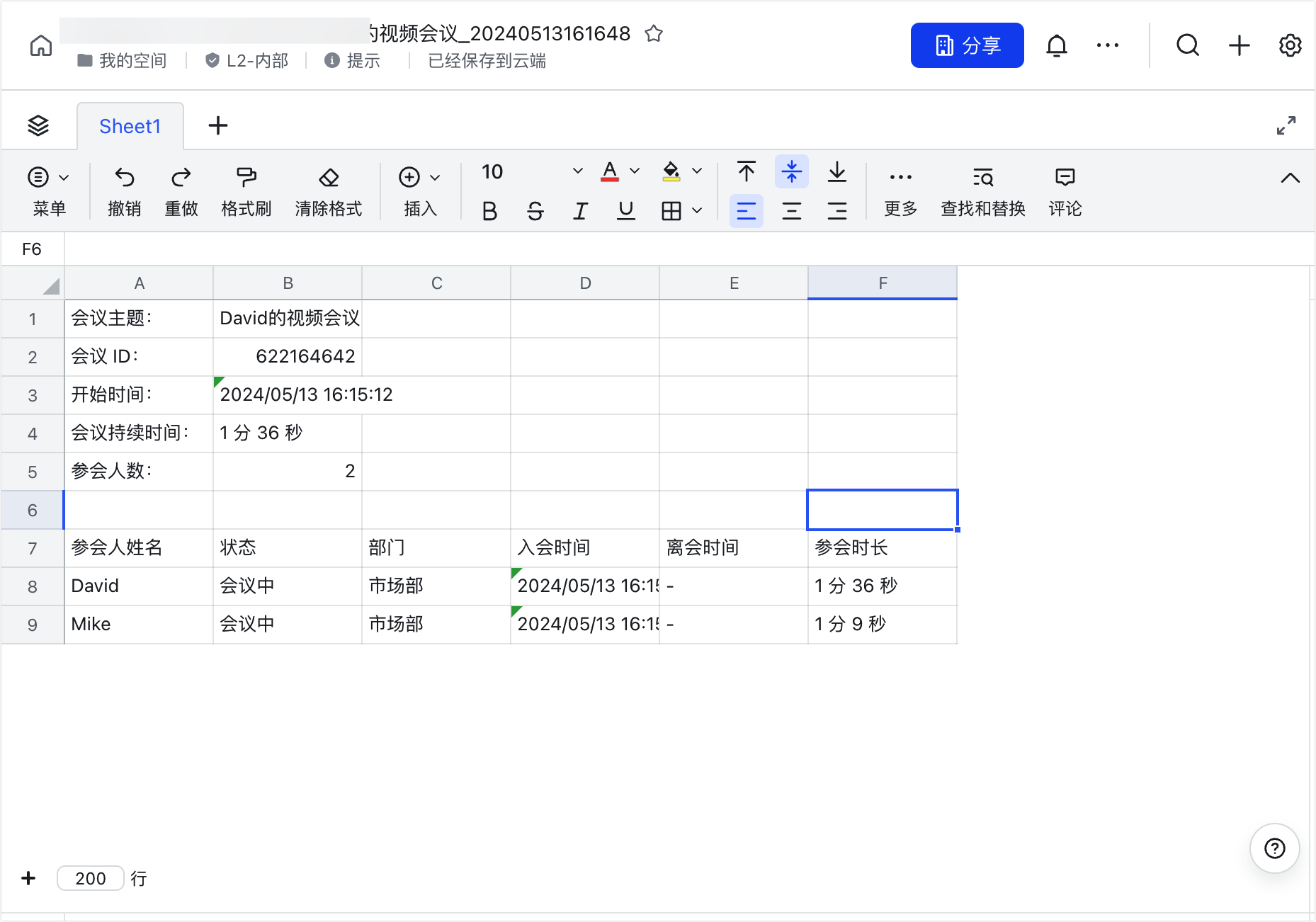
Task: Expand borders dropdown arrow
Action: 697,210
